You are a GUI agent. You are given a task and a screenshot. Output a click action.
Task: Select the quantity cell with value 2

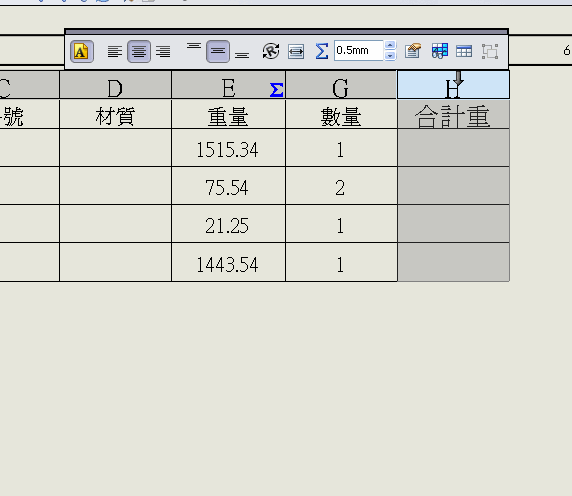(341, 186)
